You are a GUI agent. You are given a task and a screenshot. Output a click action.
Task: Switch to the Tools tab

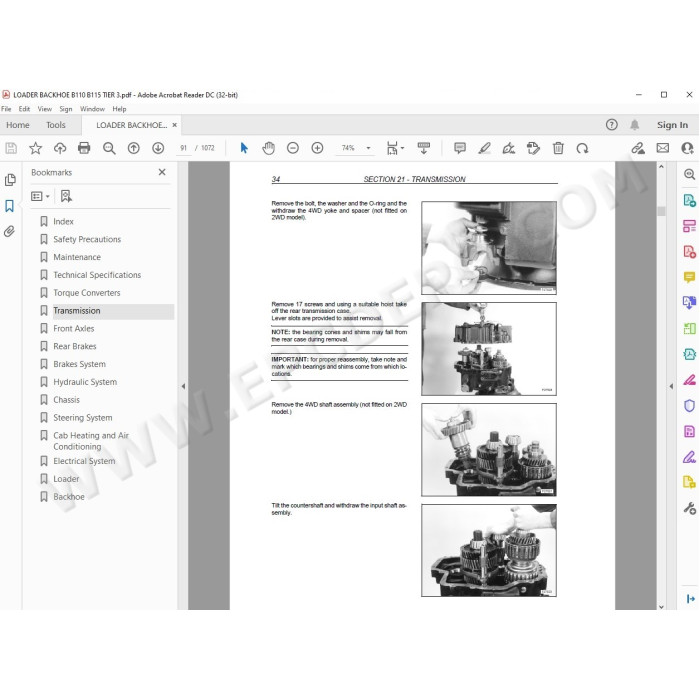56,125
